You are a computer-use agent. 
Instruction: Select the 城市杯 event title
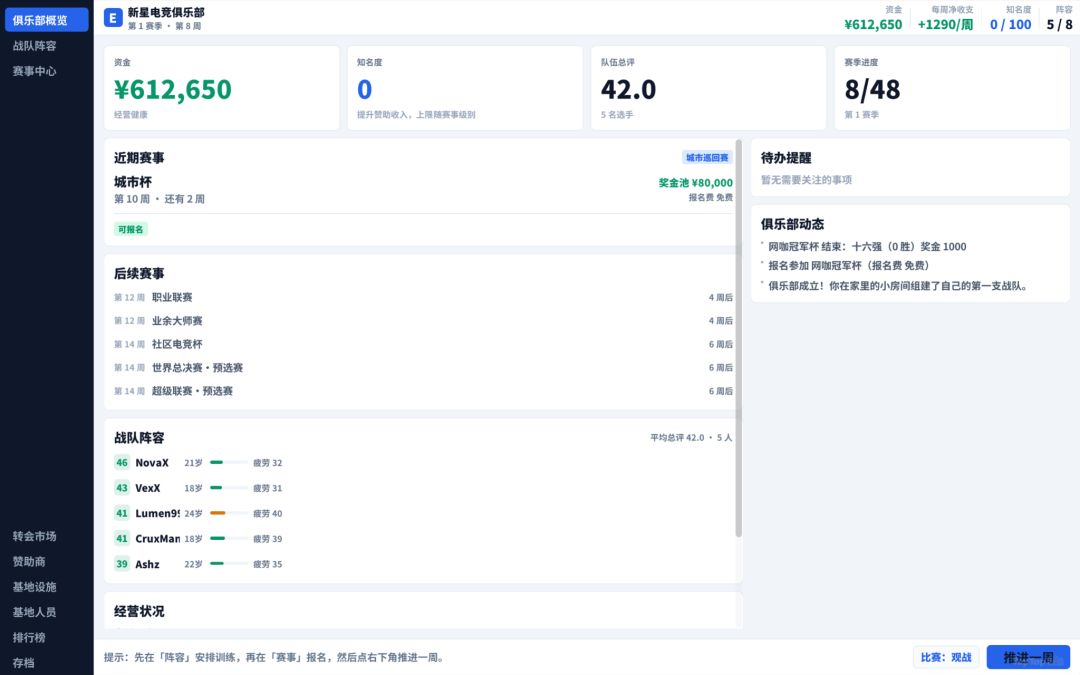pos(133,182)
